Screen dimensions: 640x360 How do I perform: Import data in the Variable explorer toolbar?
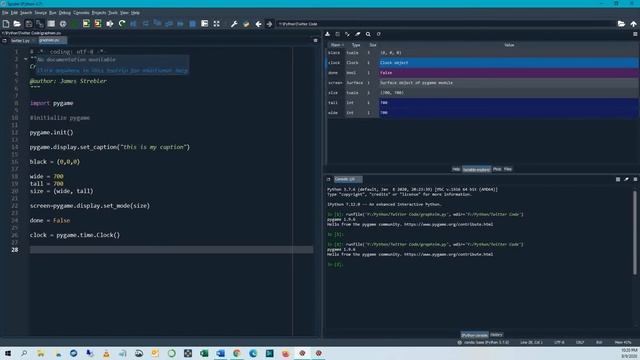click(327, 34)
